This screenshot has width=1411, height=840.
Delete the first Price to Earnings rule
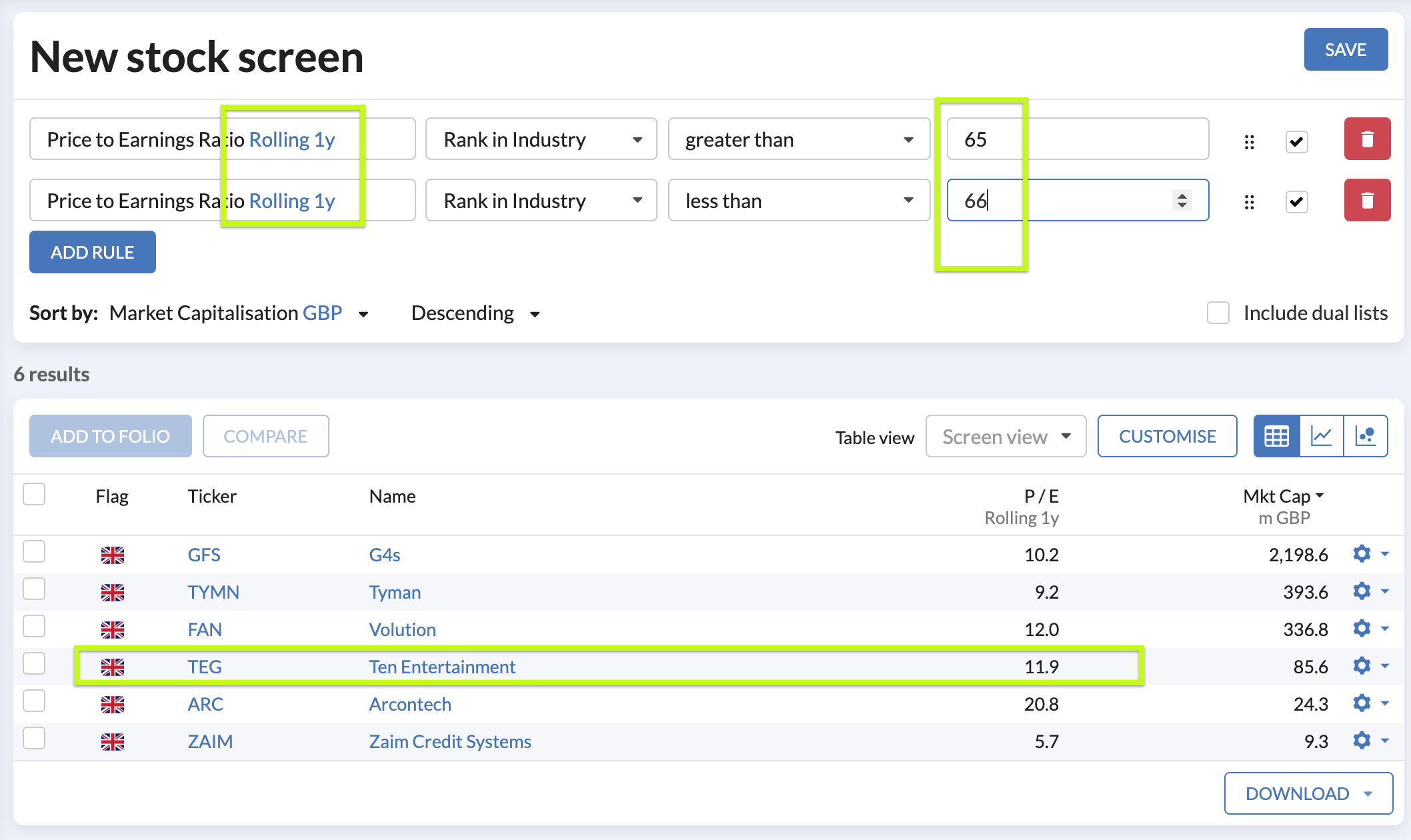coord(1367,139)
